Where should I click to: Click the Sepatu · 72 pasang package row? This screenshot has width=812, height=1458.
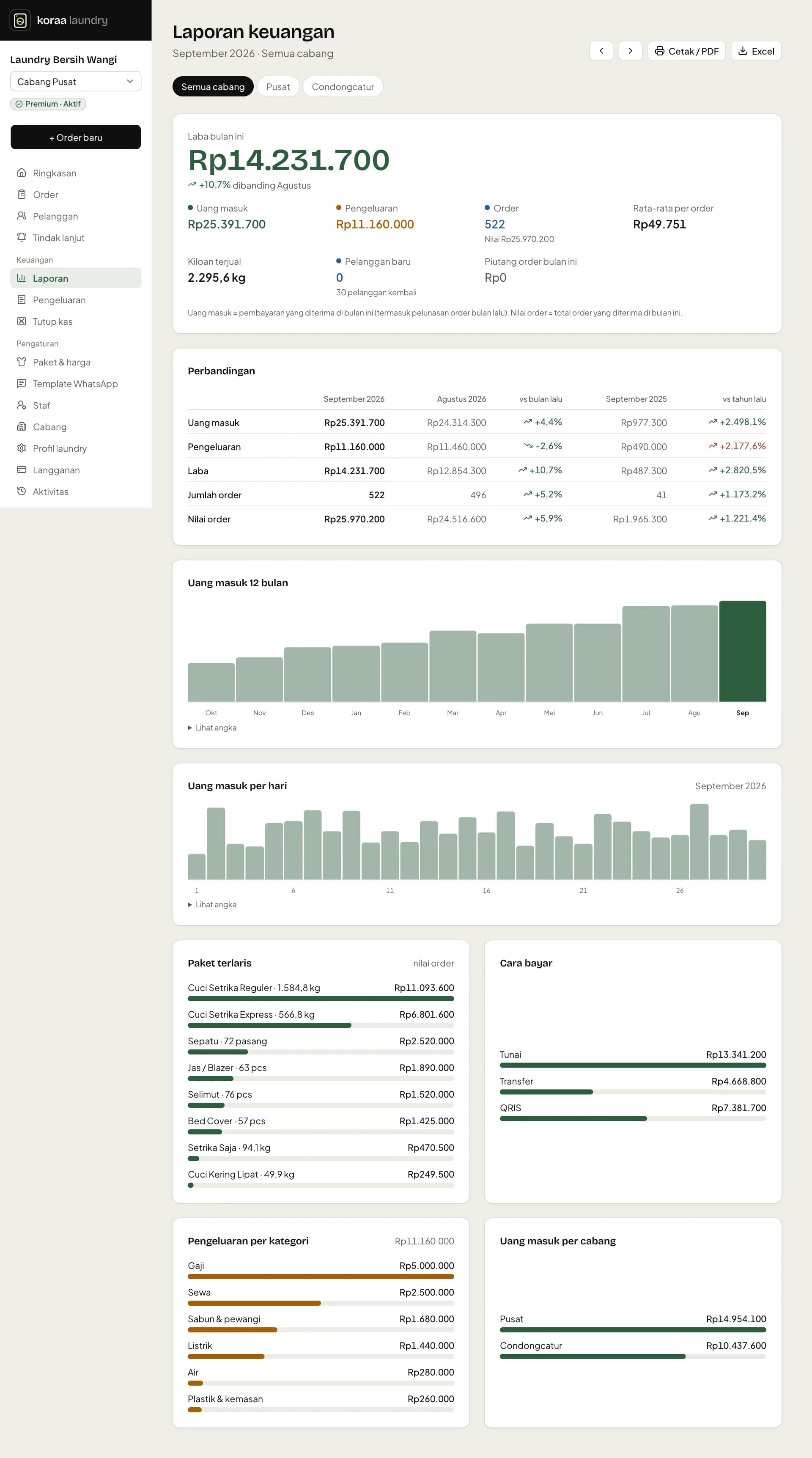(x=321, y=1046)
